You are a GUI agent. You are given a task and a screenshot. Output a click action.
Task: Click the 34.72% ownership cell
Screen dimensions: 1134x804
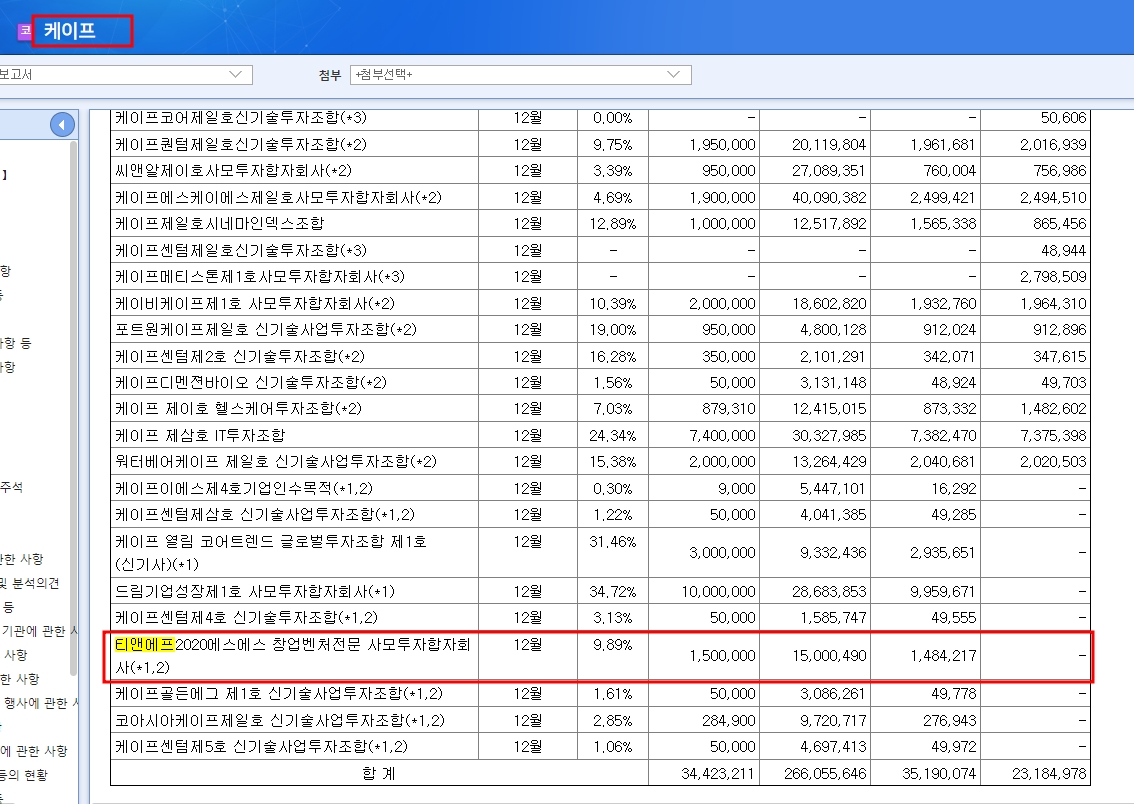pyautogui.click(x=613, y=591)
